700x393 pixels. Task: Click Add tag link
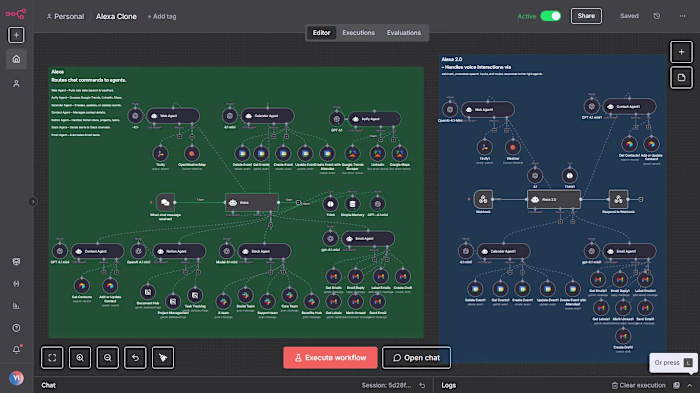click(x=162, y=17)
